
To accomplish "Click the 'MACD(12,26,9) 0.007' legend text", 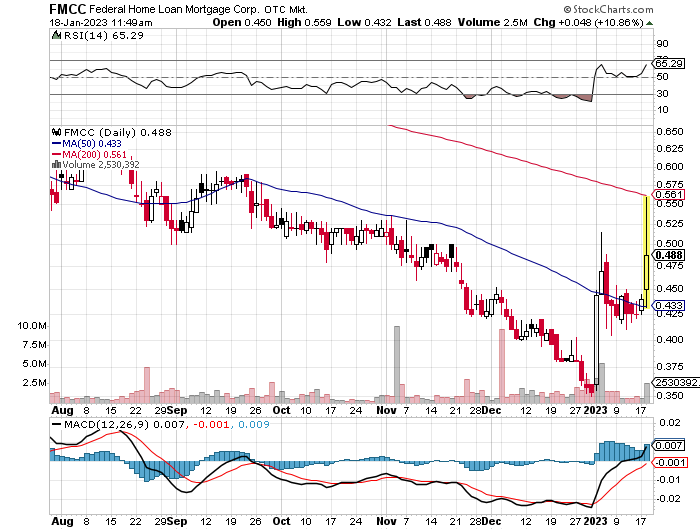I will pyautogui.click(x=124, y=424).
